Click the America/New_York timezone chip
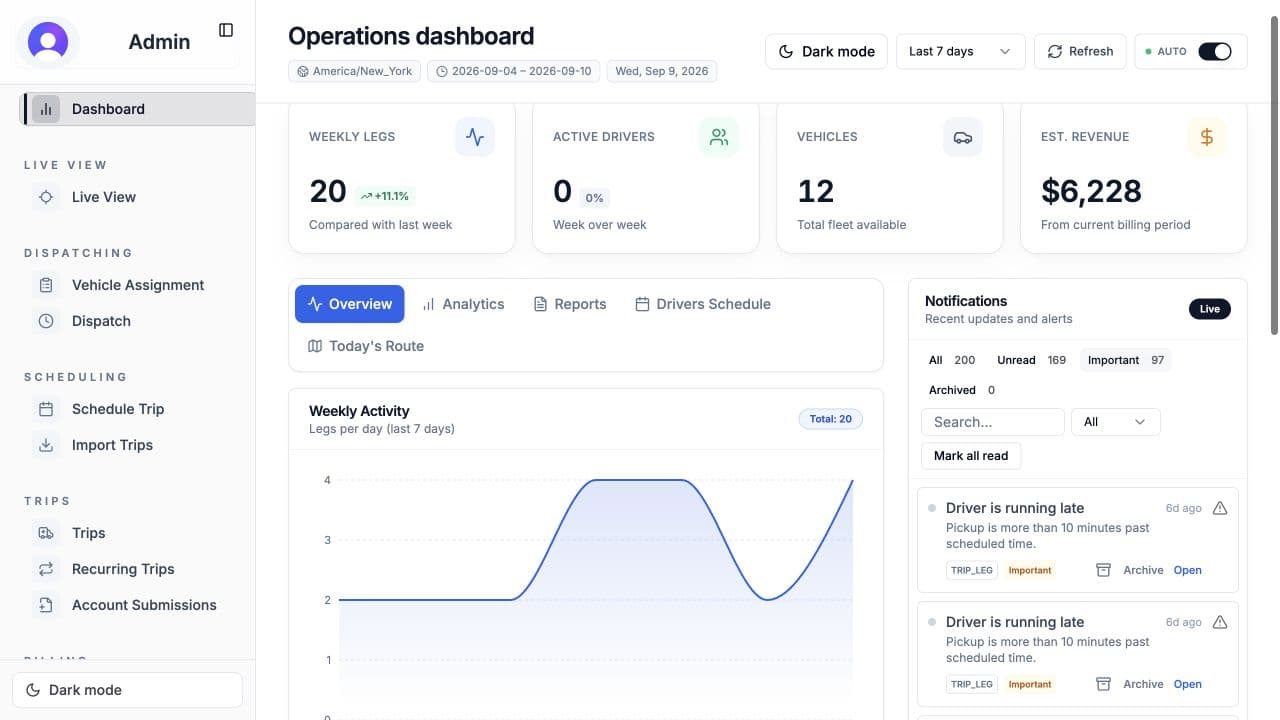The height and width of the screenshot is (720, 1280). click(x=354, y=71)
